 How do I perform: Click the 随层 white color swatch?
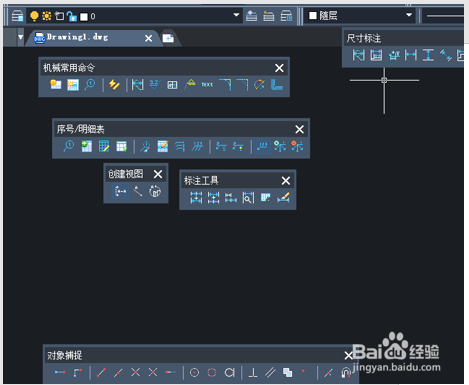(313, 16)
